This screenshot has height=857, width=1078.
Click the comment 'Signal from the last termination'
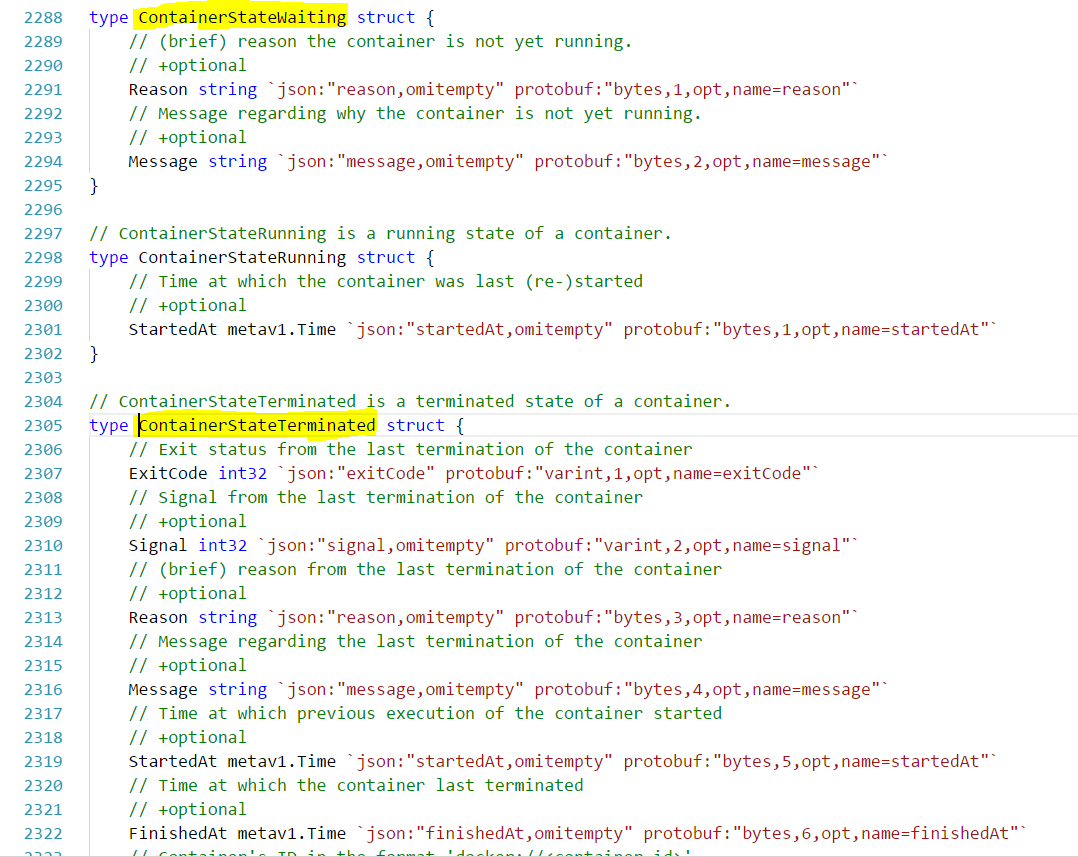[386, 498]
